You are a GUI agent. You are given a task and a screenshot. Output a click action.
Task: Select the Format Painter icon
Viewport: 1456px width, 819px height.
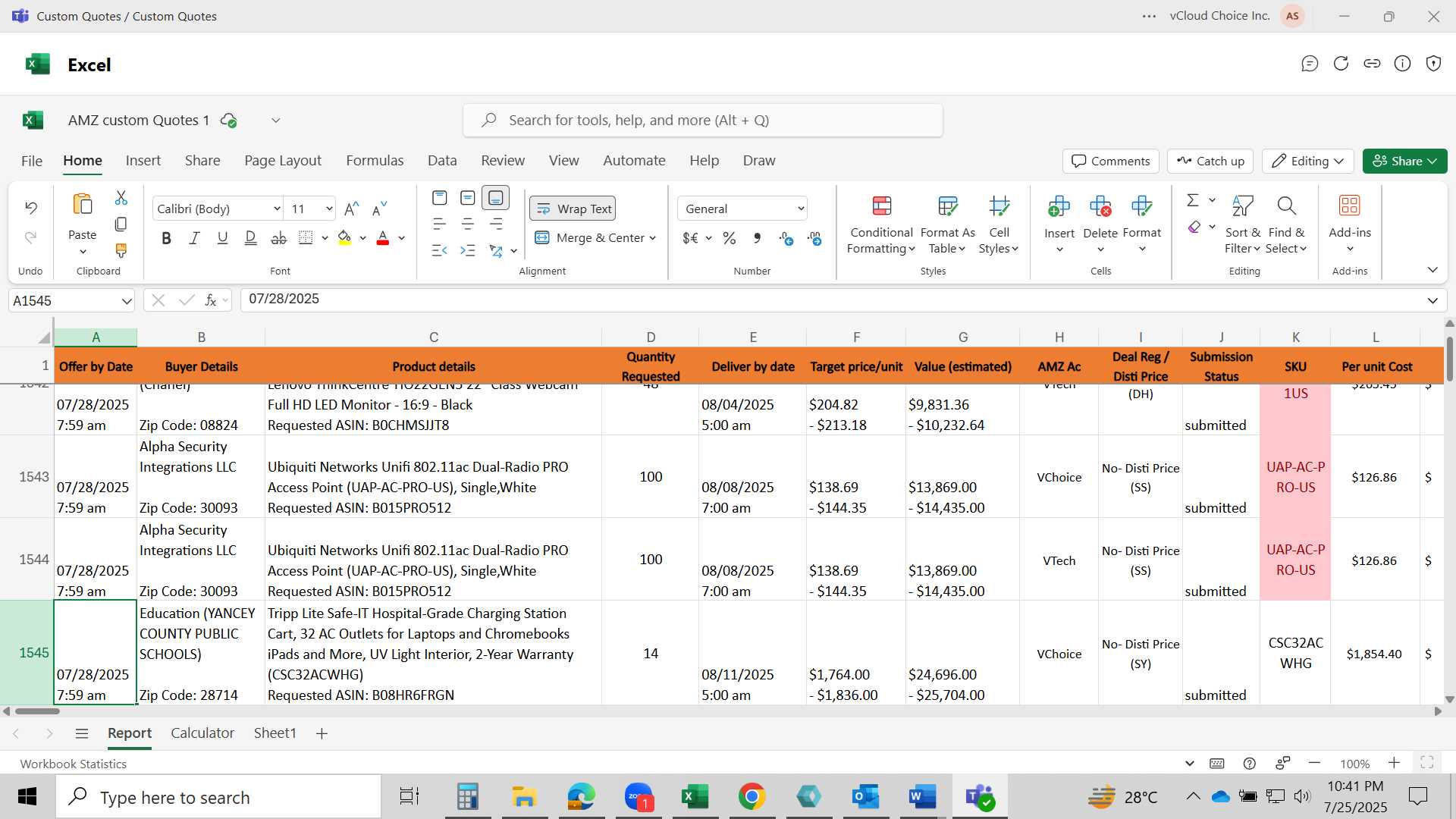pos(121,250)
